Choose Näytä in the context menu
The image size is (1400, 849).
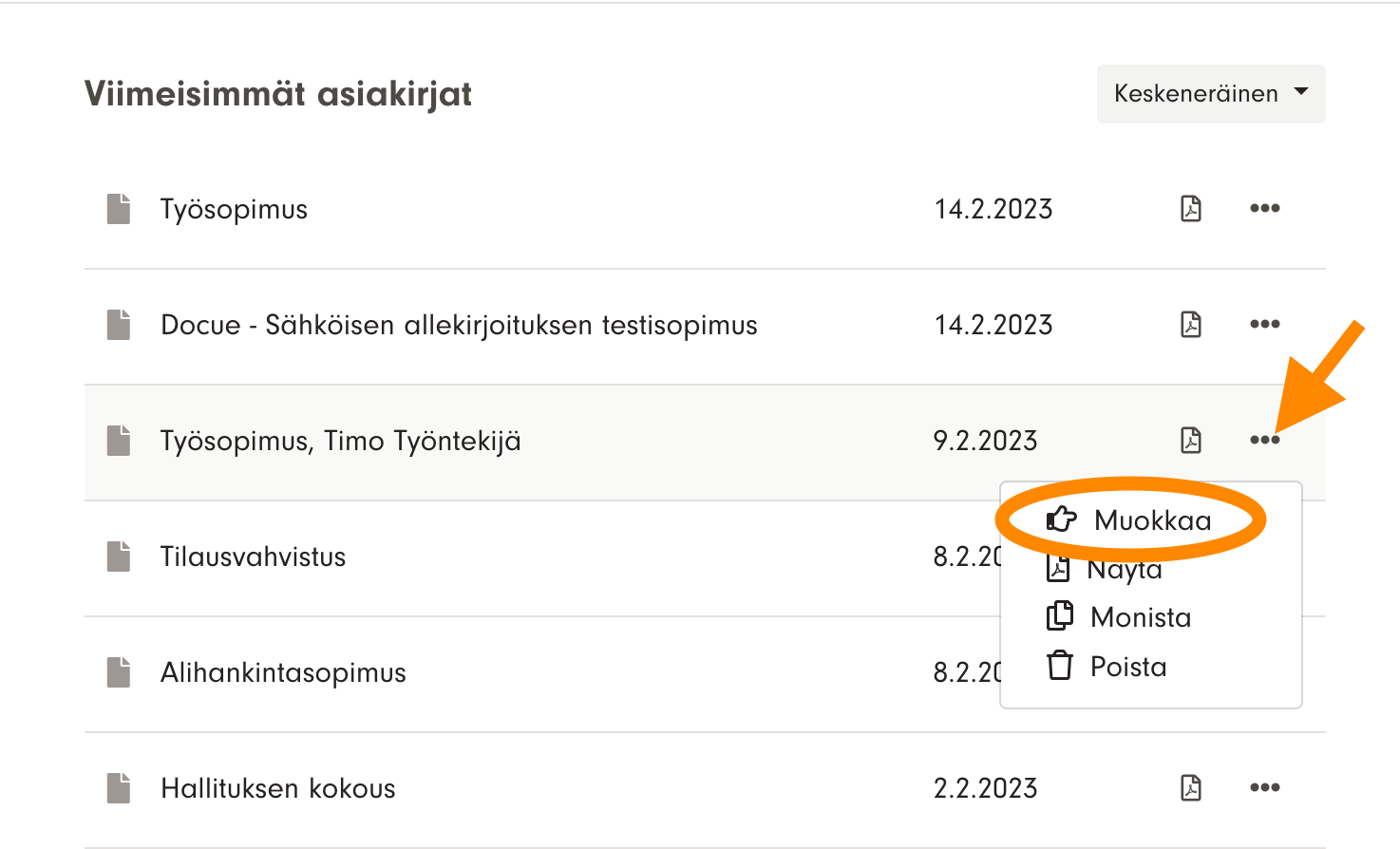tap(1125, 572)
